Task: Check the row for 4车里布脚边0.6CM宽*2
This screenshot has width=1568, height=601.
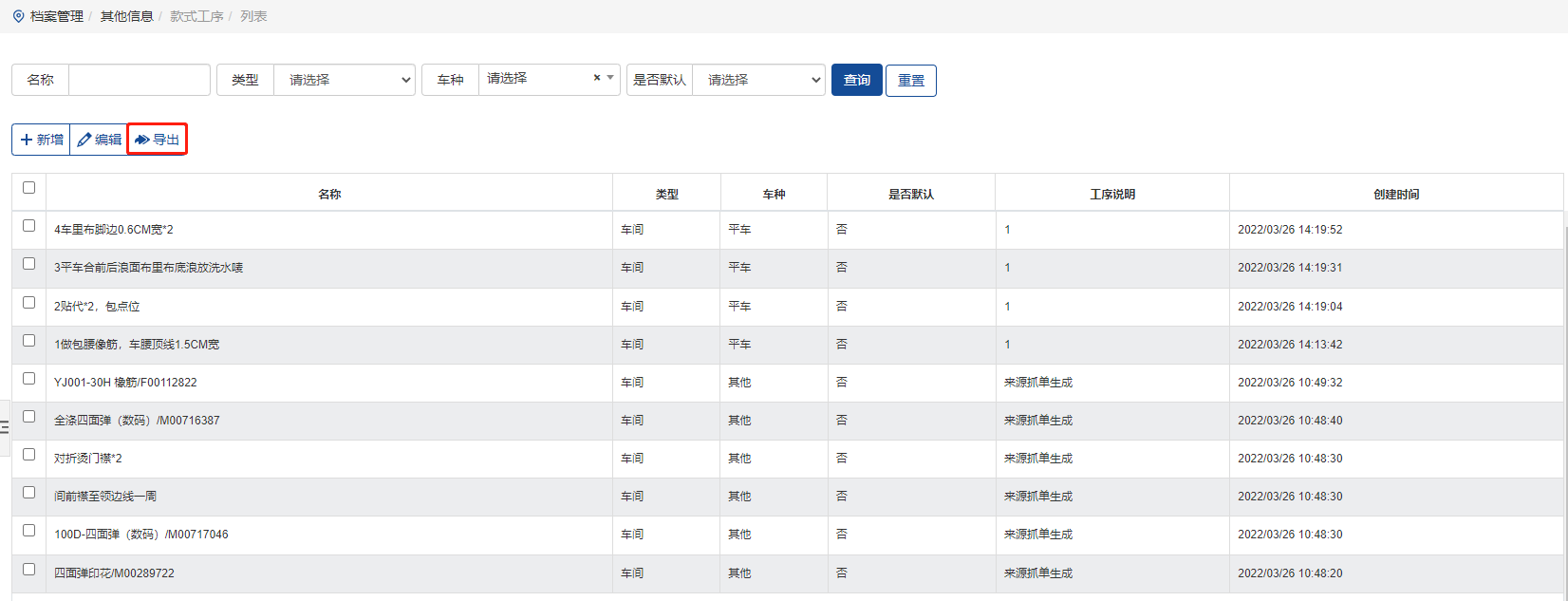Action: point(28,226)
